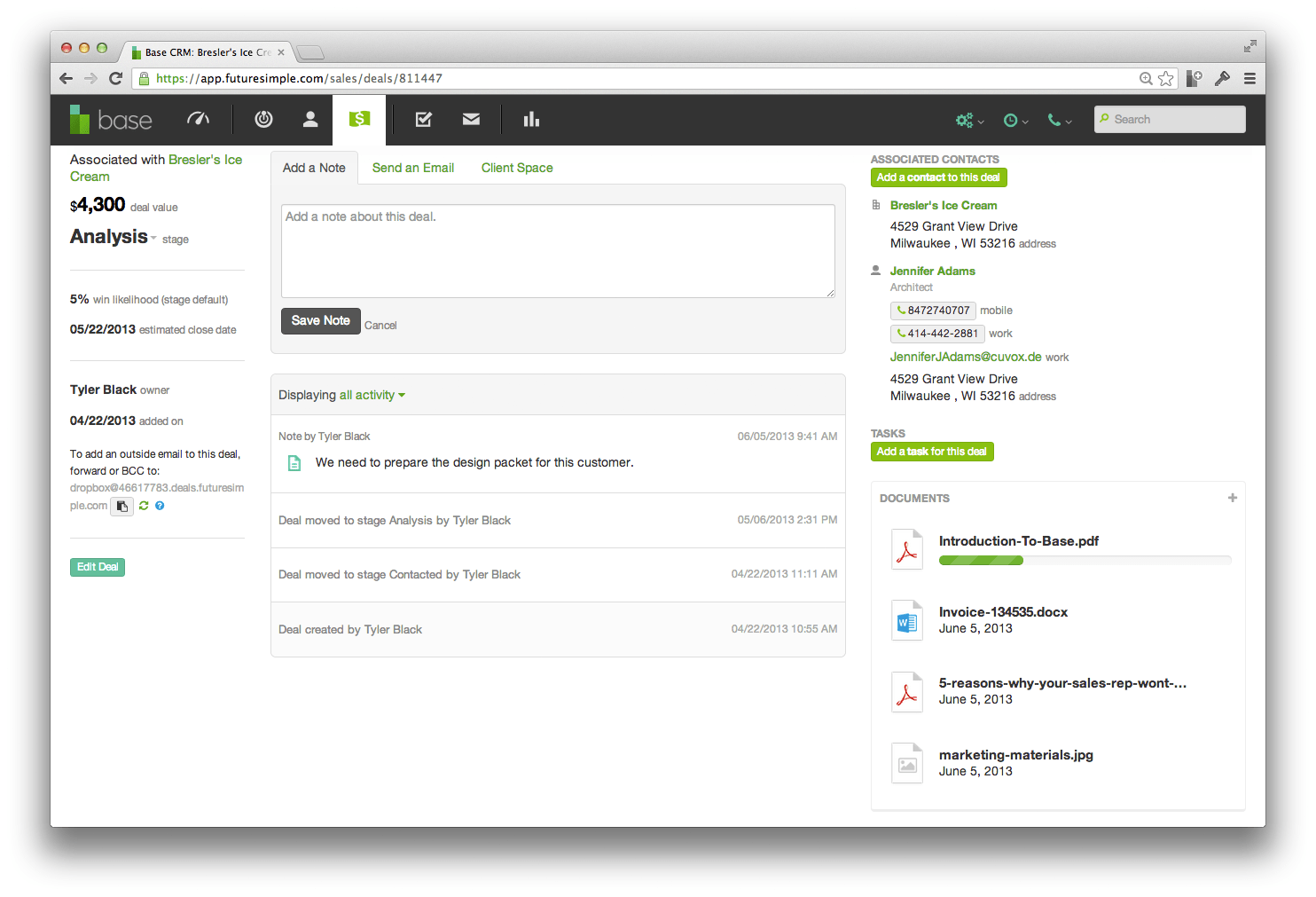Click Introduction-To-Base.pdf file name

pos(1019,541)
